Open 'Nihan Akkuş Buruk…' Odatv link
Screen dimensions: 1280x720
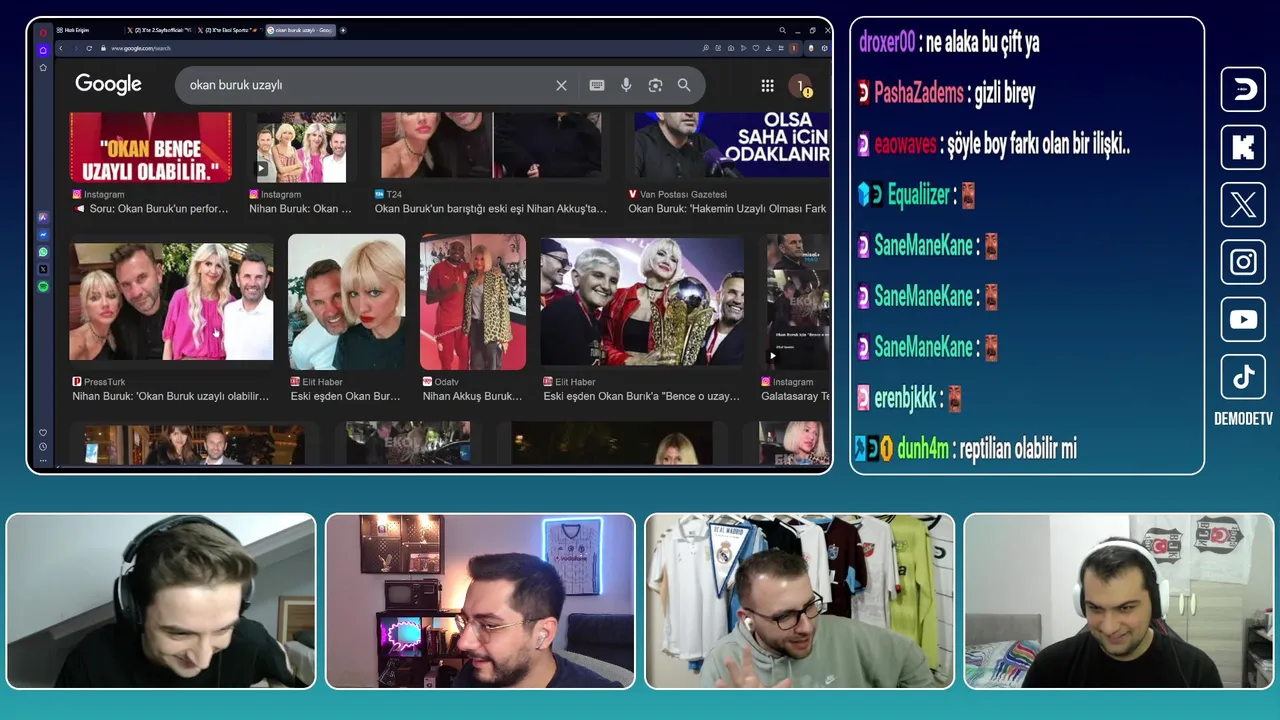[472, 397]
